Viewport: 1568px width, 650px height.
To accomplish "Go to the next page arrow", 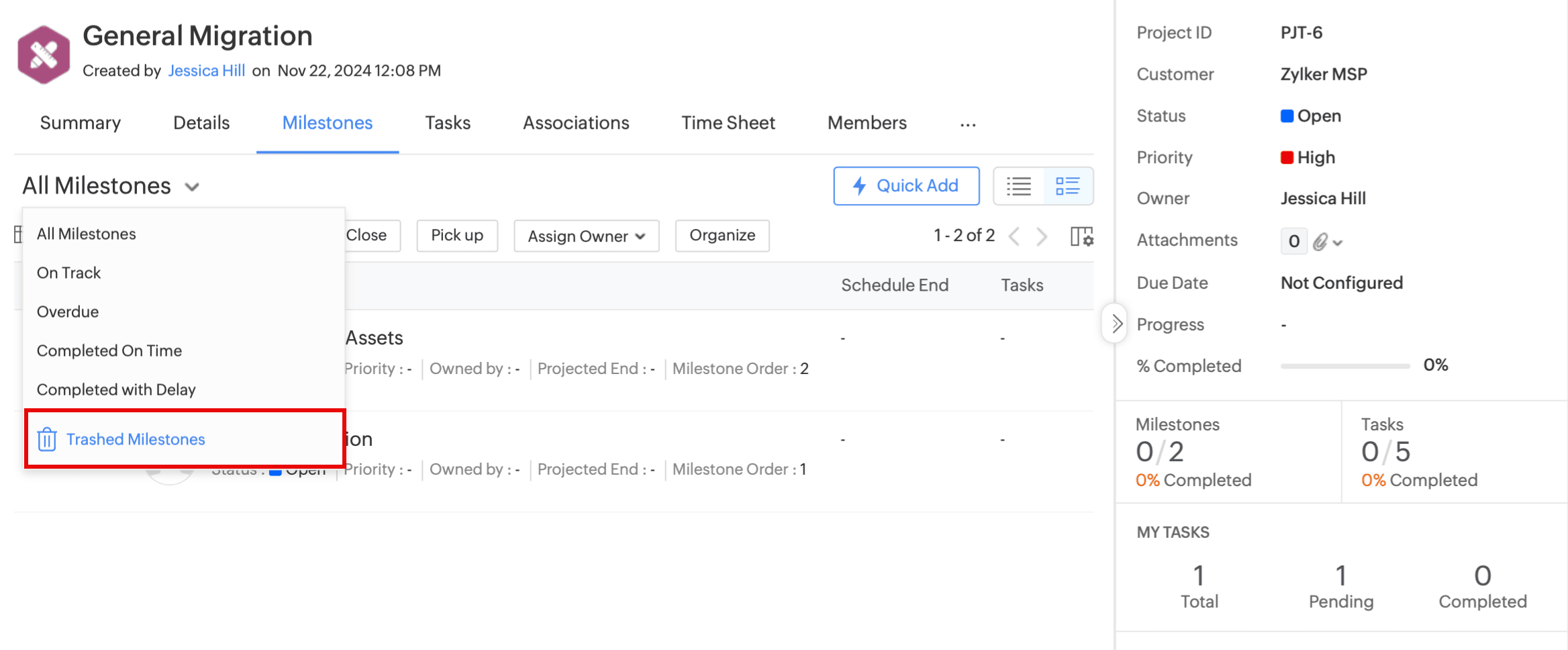I will (x=1042, y=236).
